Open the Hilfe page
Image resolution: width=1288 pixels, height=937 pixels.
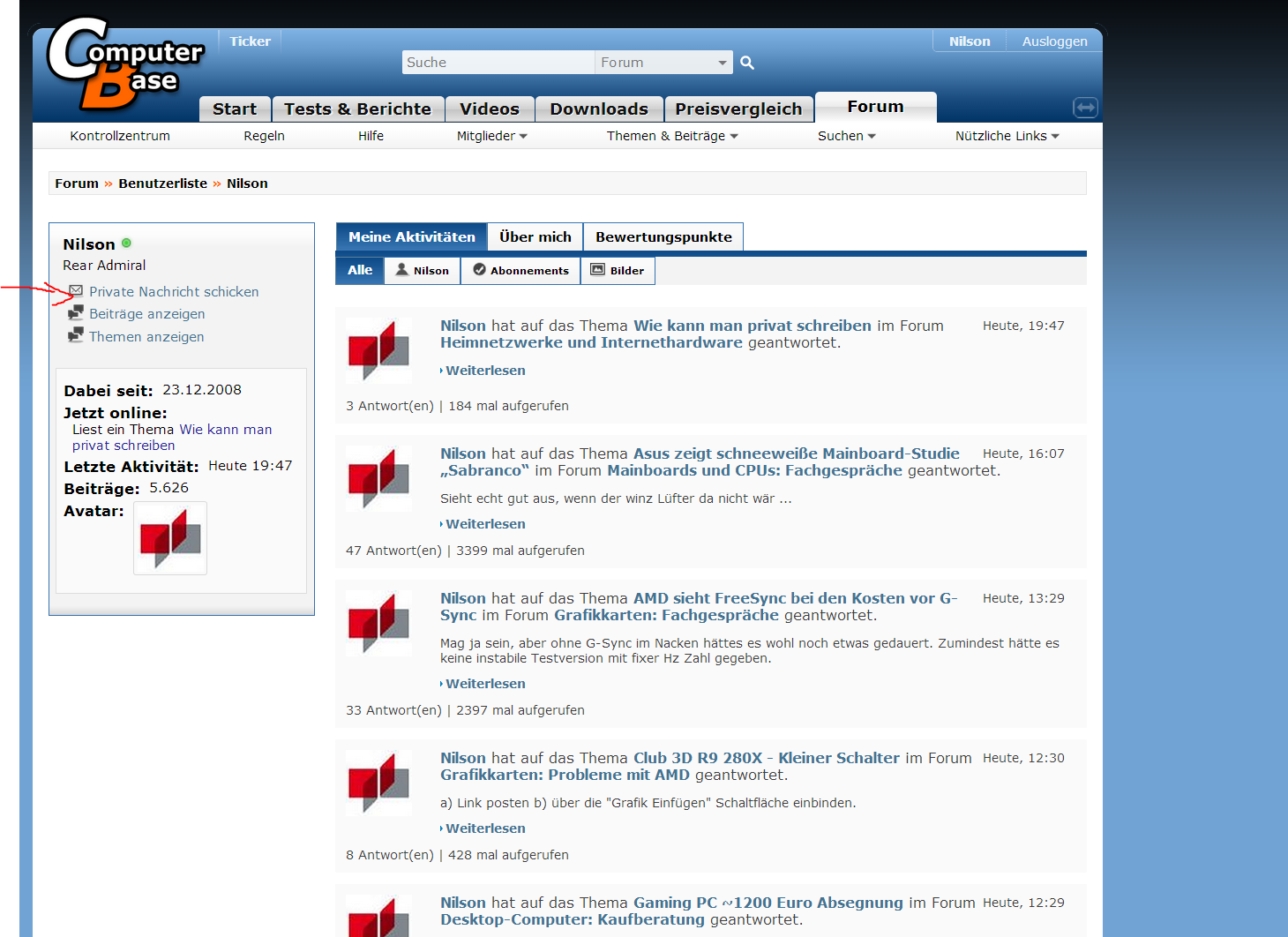point(371,136)
